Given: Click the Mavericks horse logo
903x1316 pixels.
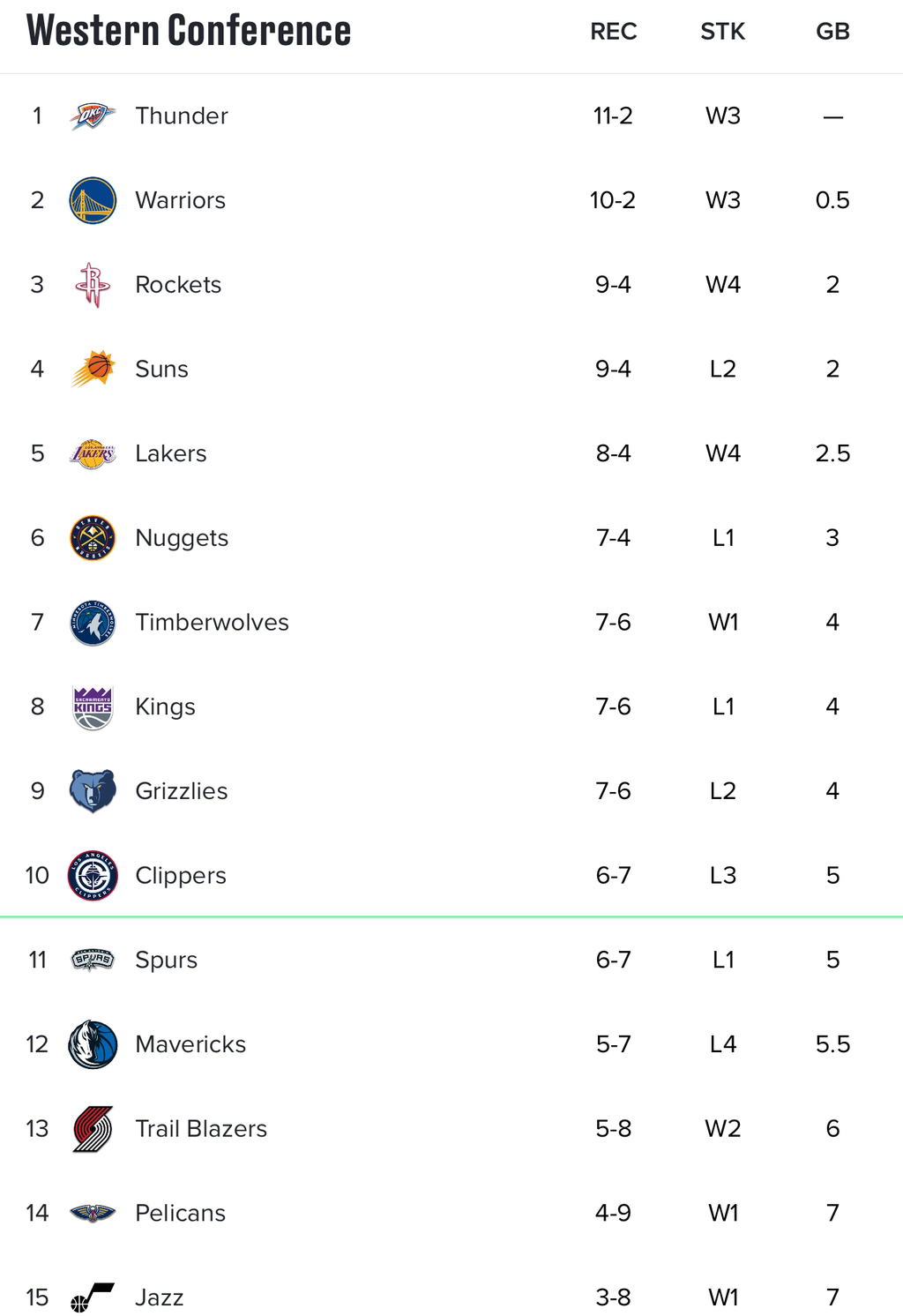Looking at the screenshot, I should click(x=93, y=1044).
